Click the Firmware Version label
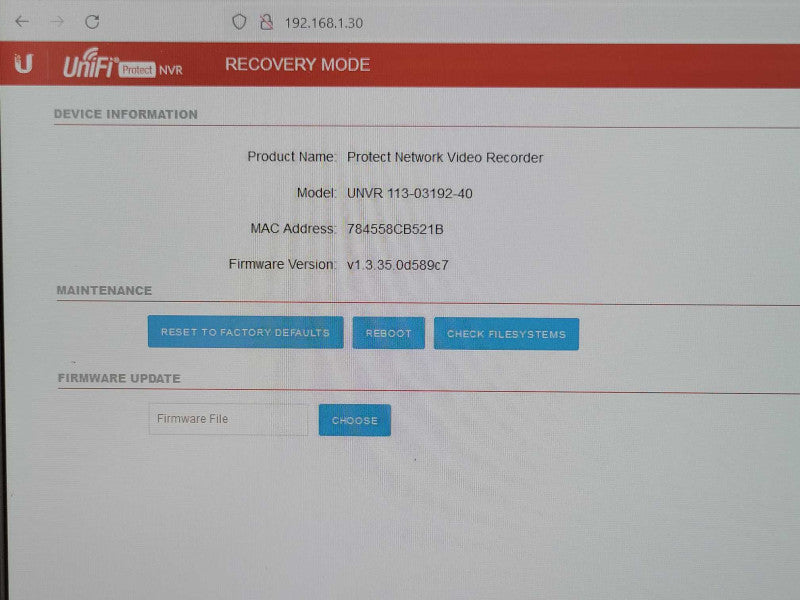Viewport: 800px width, 600px height. click(282, 264)
